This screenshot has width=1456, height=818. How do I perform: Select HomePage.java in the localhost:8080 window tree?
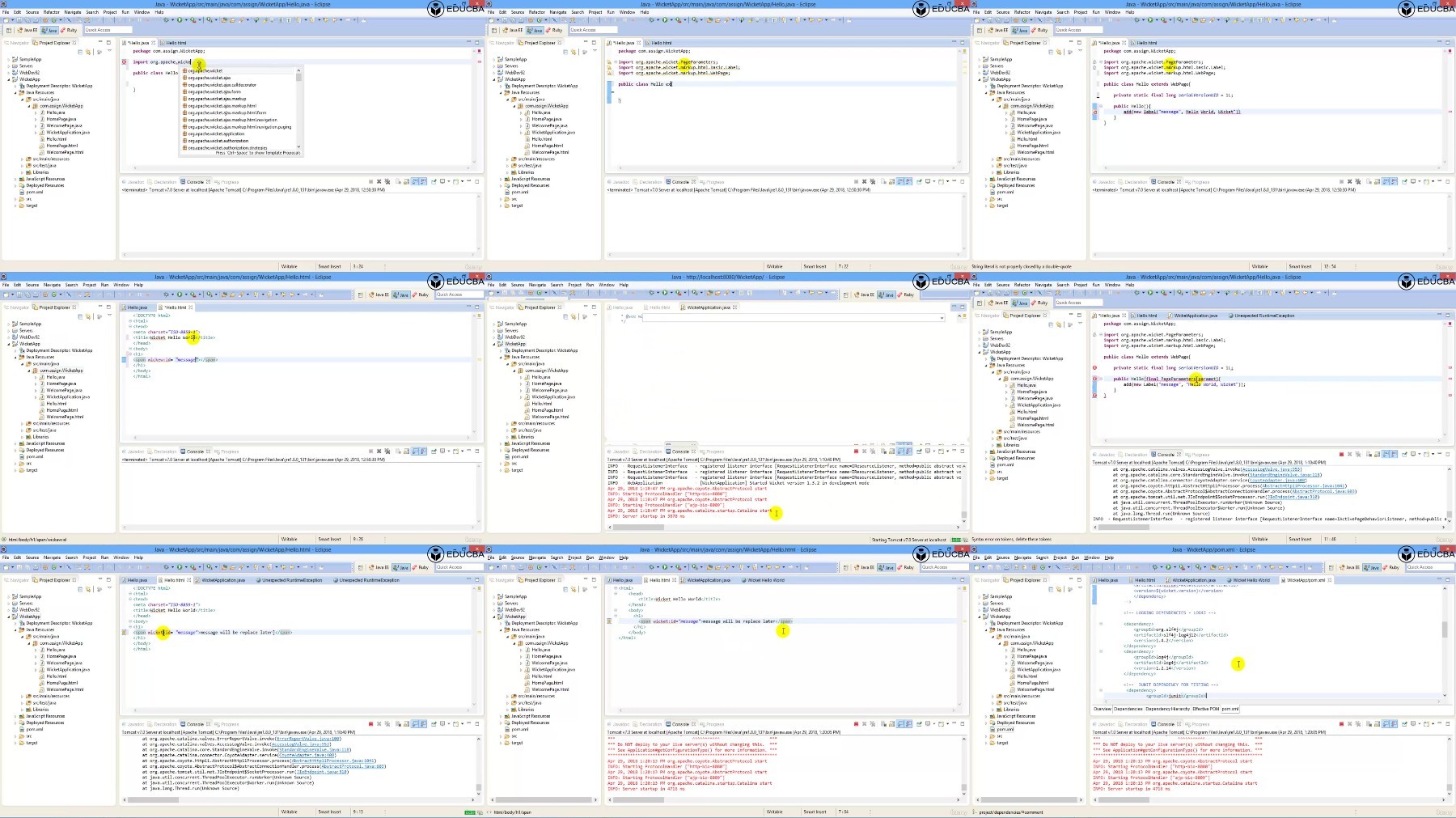(547, 384)
